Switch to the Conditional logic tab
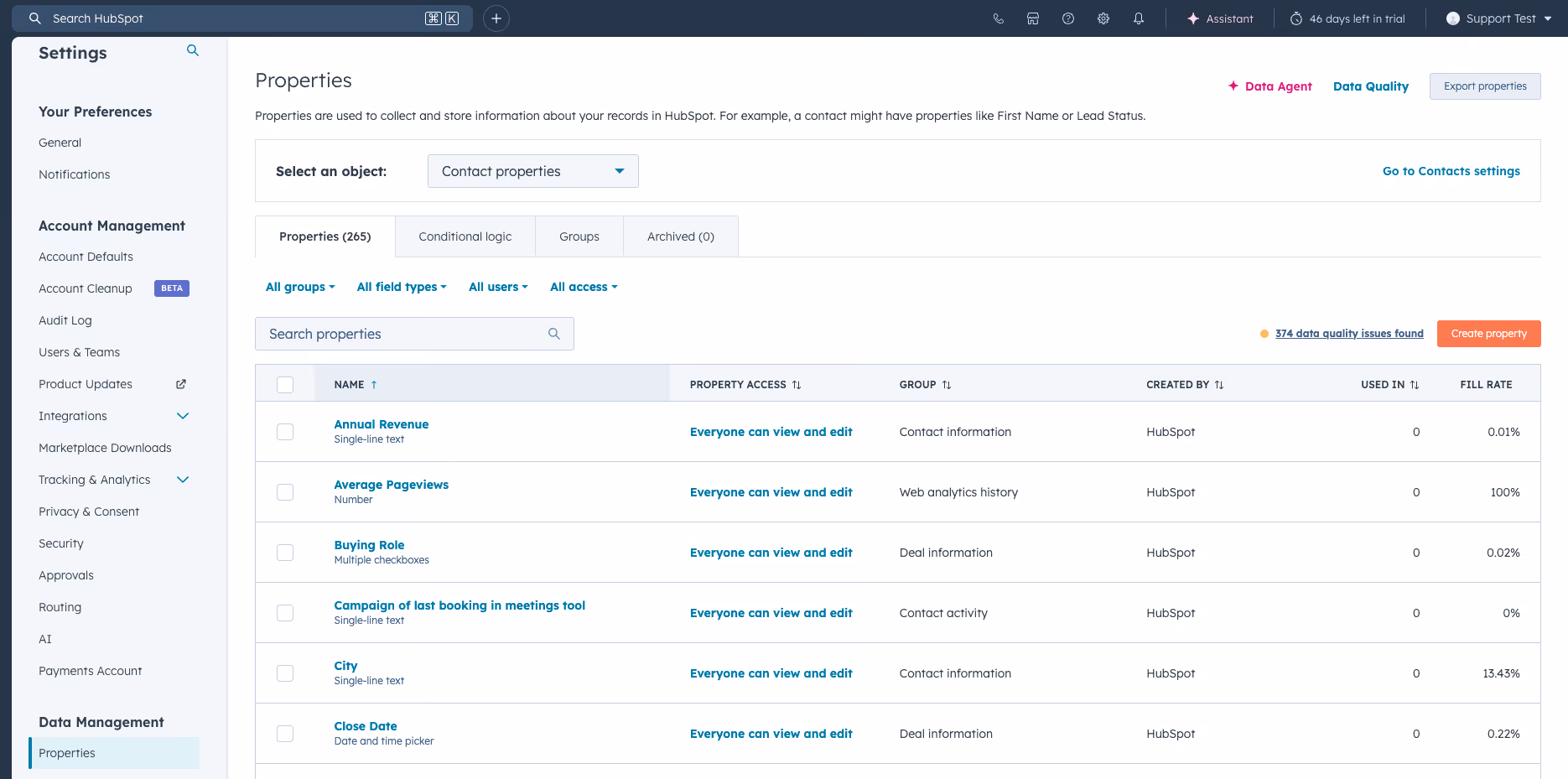The height and width of the screenshot is (779, 1568). pos(465,236)
